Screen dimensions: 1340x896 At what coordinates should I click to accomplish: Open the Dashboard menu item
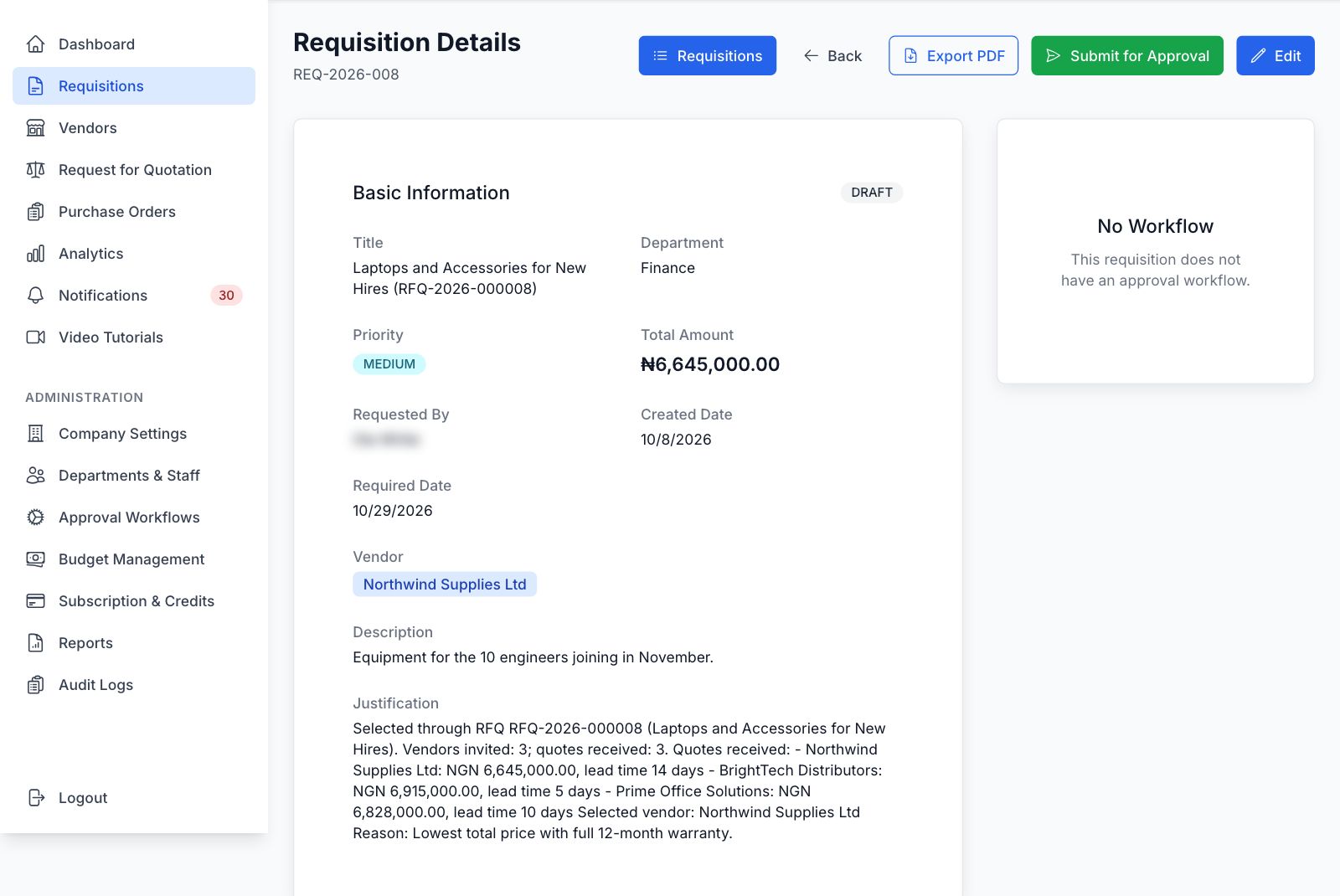tap(134, 44)
